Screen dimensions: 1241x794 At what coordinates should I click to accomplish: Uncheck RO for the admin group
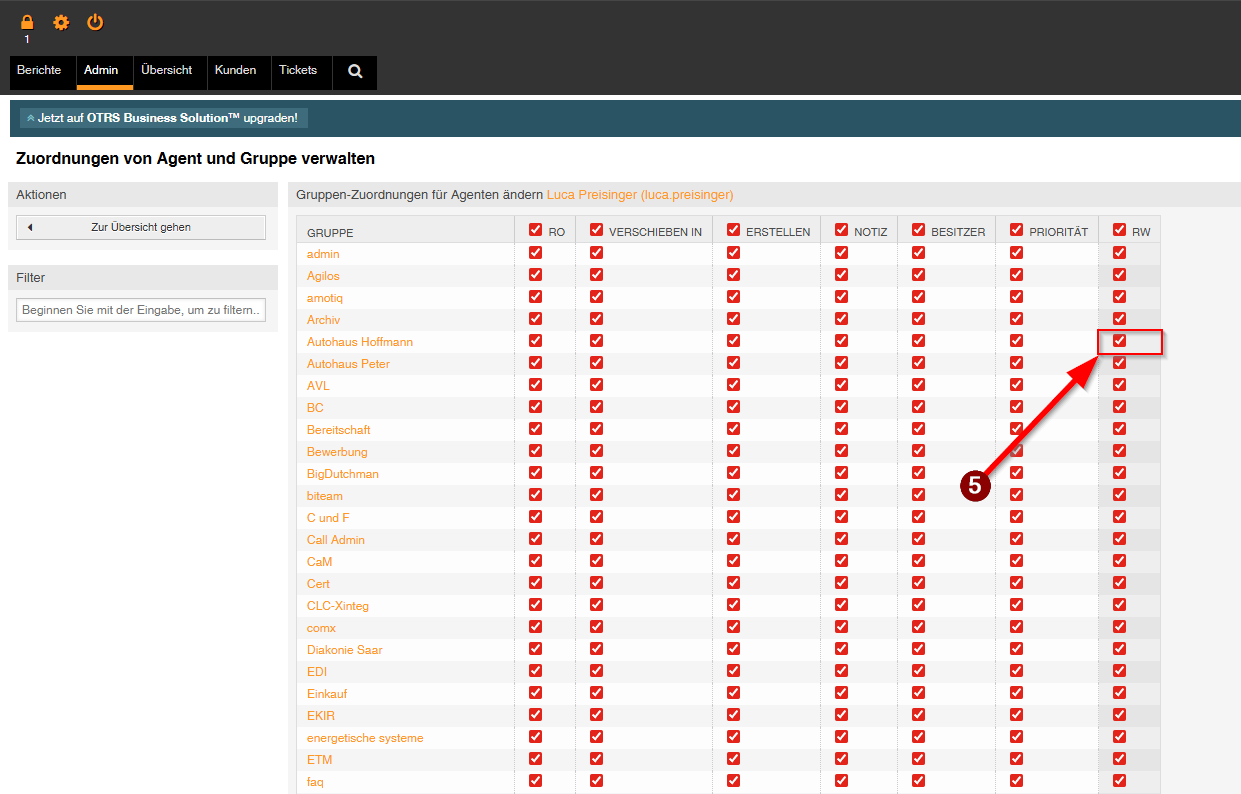click(535, 253)
